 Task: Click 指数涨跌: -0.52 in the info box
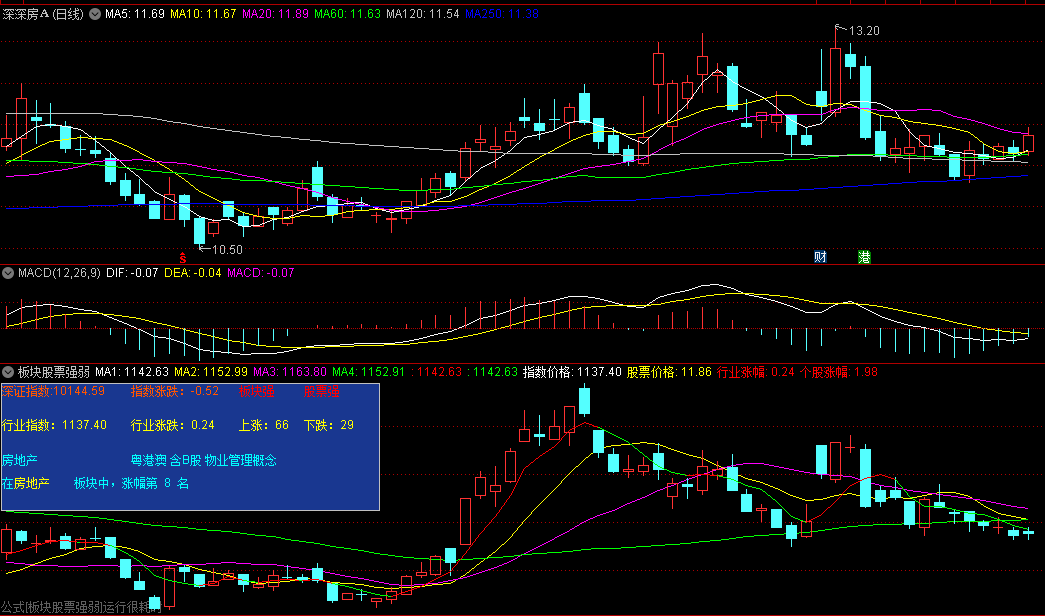[175, 391]
